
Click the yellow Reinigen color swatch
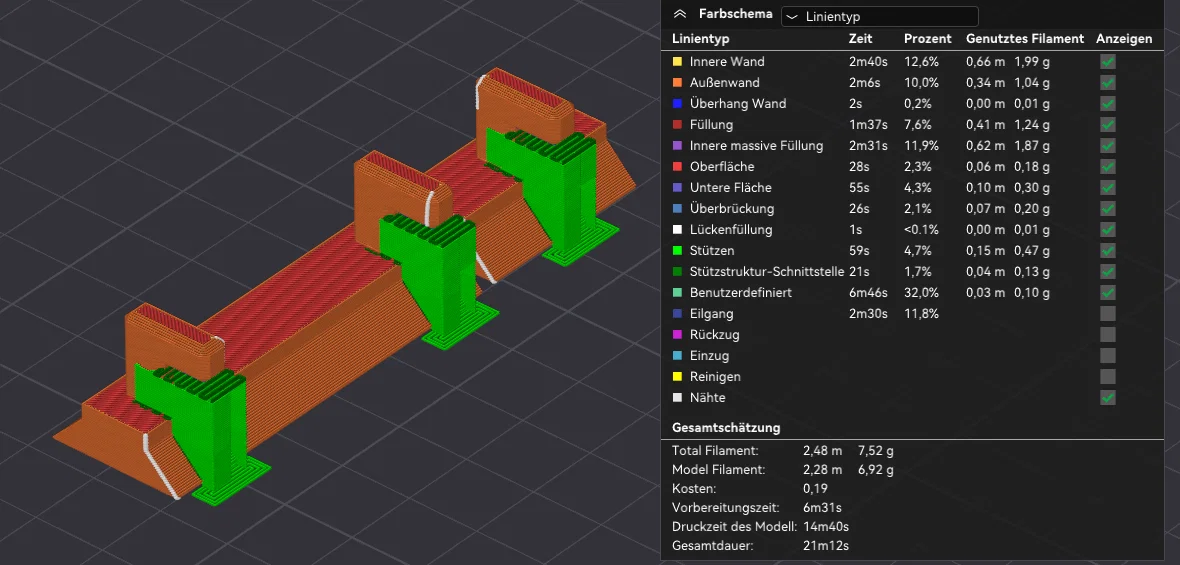click(677, 377)
